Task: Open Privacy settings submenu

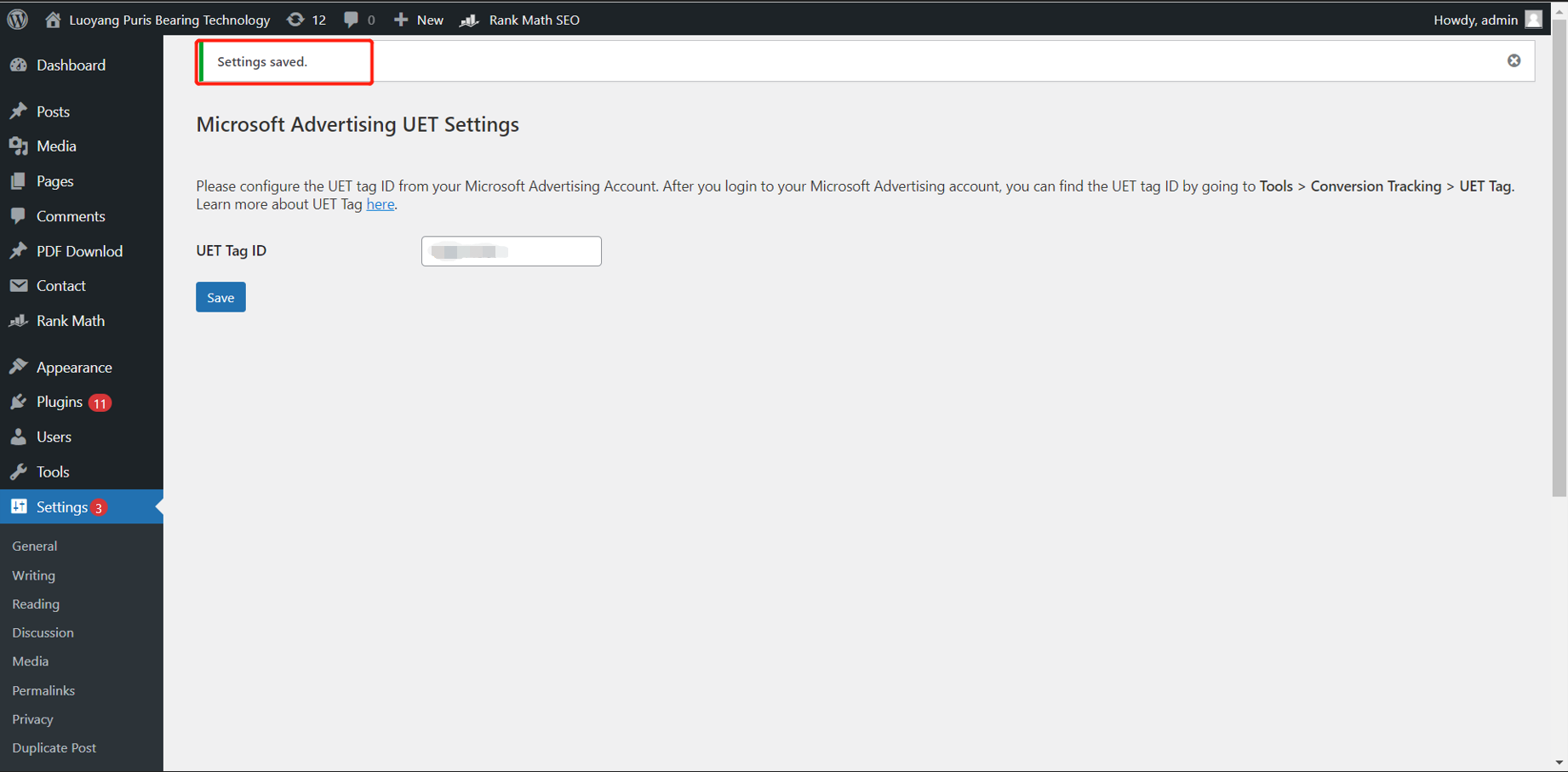Action: tap(32, 719)
